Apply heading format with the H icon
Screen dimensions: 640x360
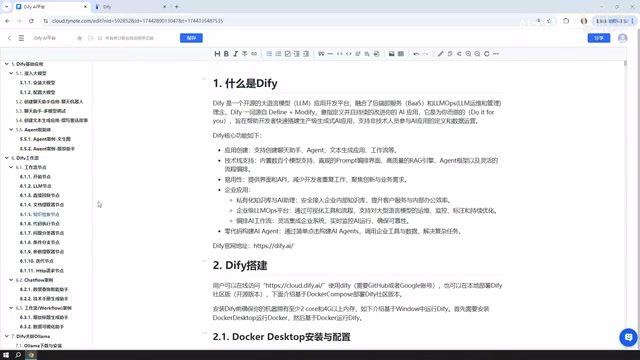(x=217, y=54)
